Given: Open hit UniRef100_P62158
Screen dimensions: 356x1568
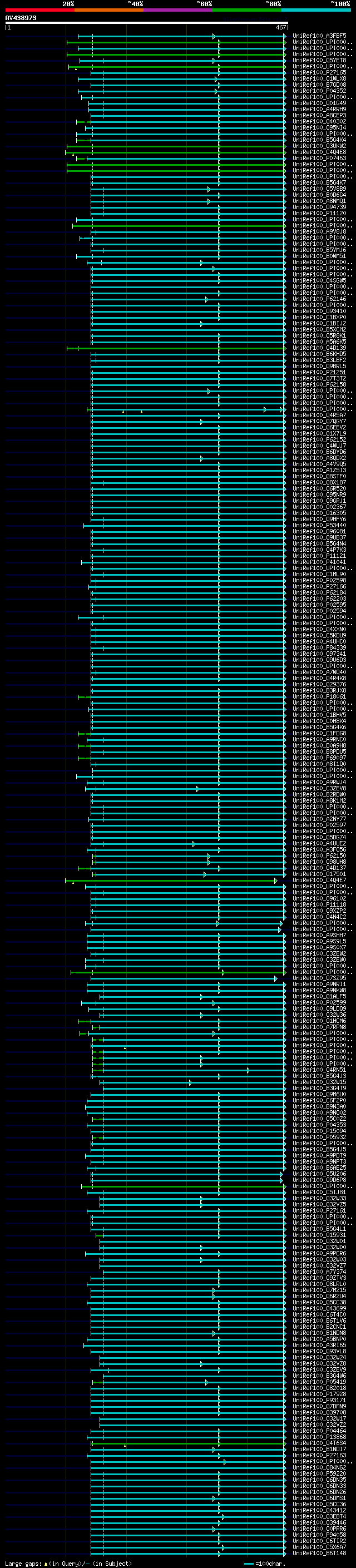Looking at the screenshot, I should point(319,385).
